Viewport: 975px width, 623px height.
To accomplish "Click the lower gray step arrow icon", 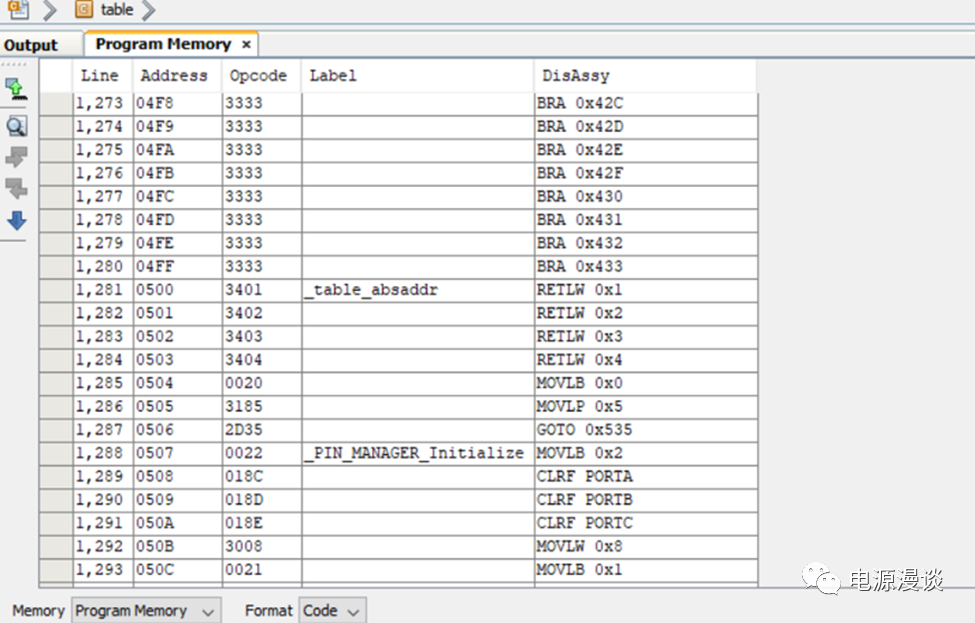I will tap(16, 188).
